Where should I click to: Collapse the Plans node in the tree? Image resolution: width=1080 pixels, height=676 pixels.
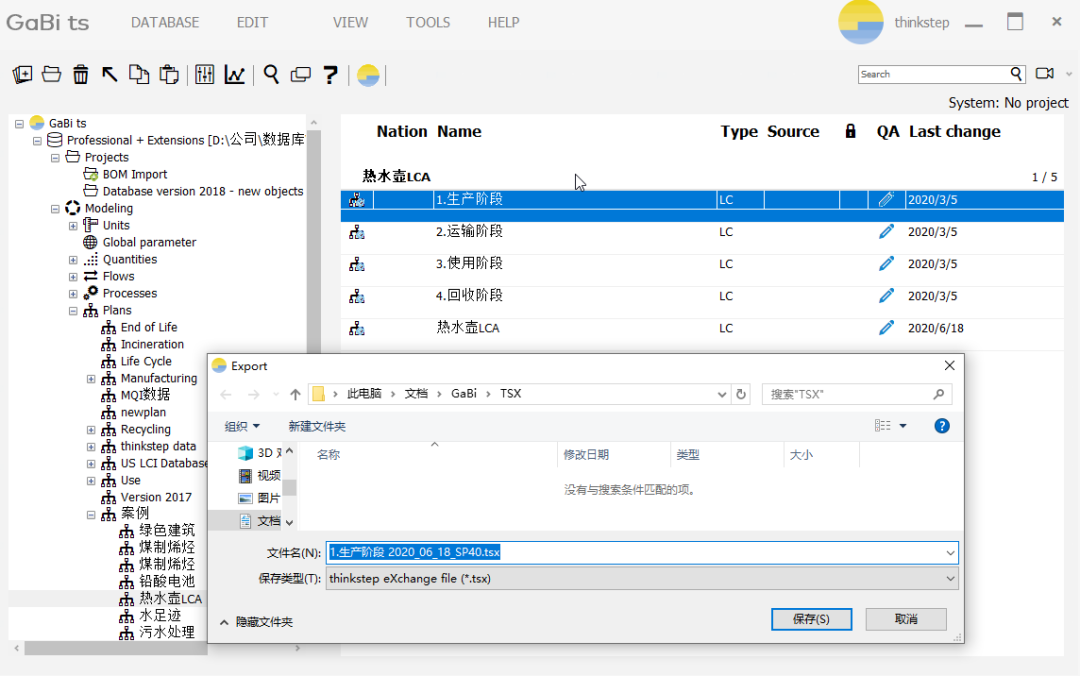[72, 310]
